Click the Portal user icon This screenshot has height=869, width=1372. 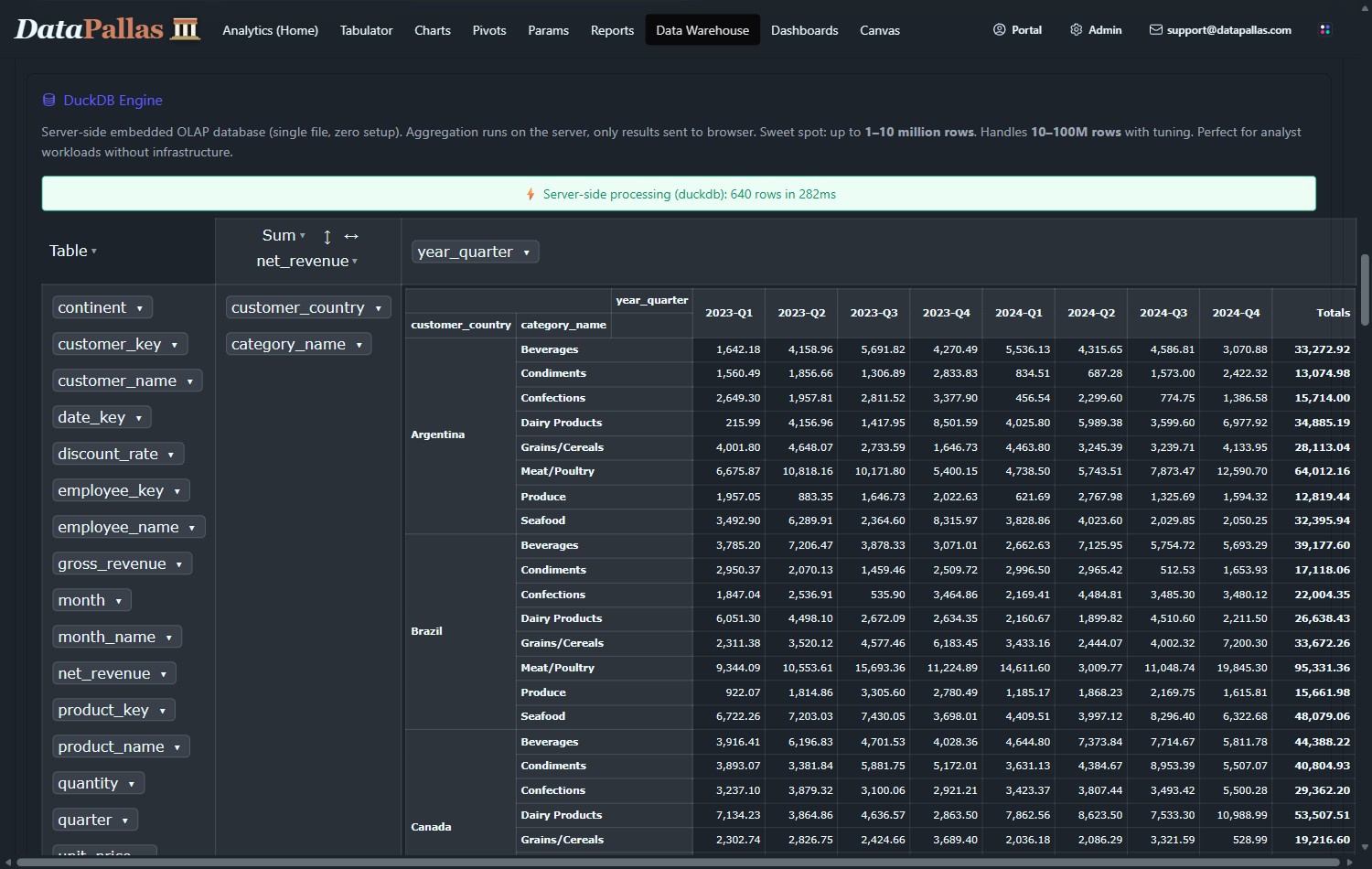point(1000,29)
